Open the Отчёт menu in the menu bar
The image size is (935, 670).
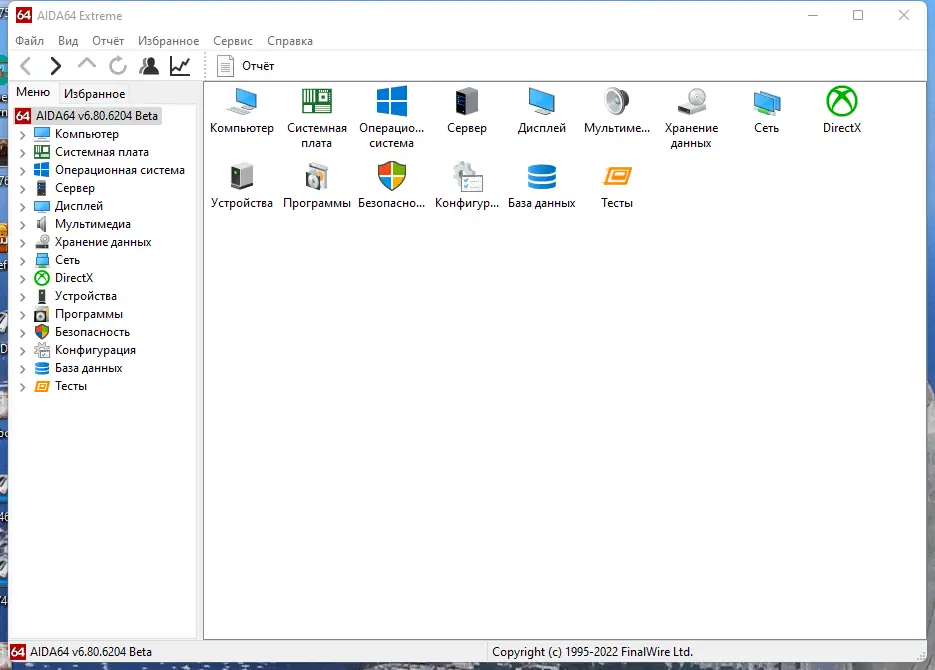(108, 41)
